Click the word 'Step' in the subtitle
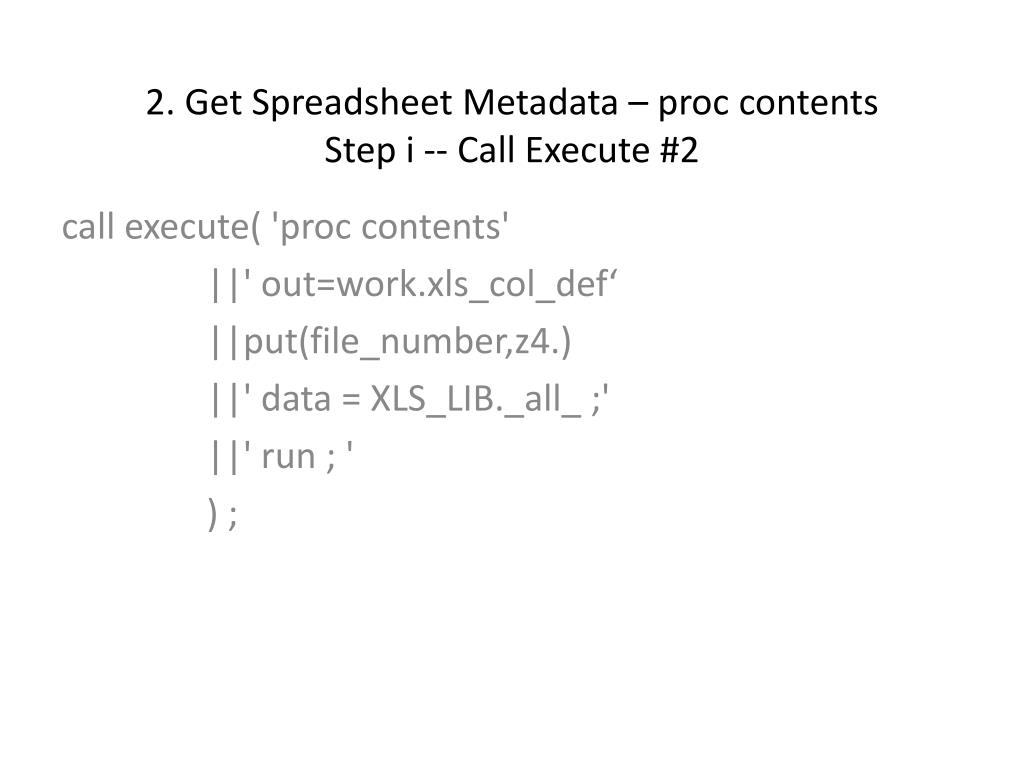Viewport: 1024px width, 768px height. [x=352, y=152]
